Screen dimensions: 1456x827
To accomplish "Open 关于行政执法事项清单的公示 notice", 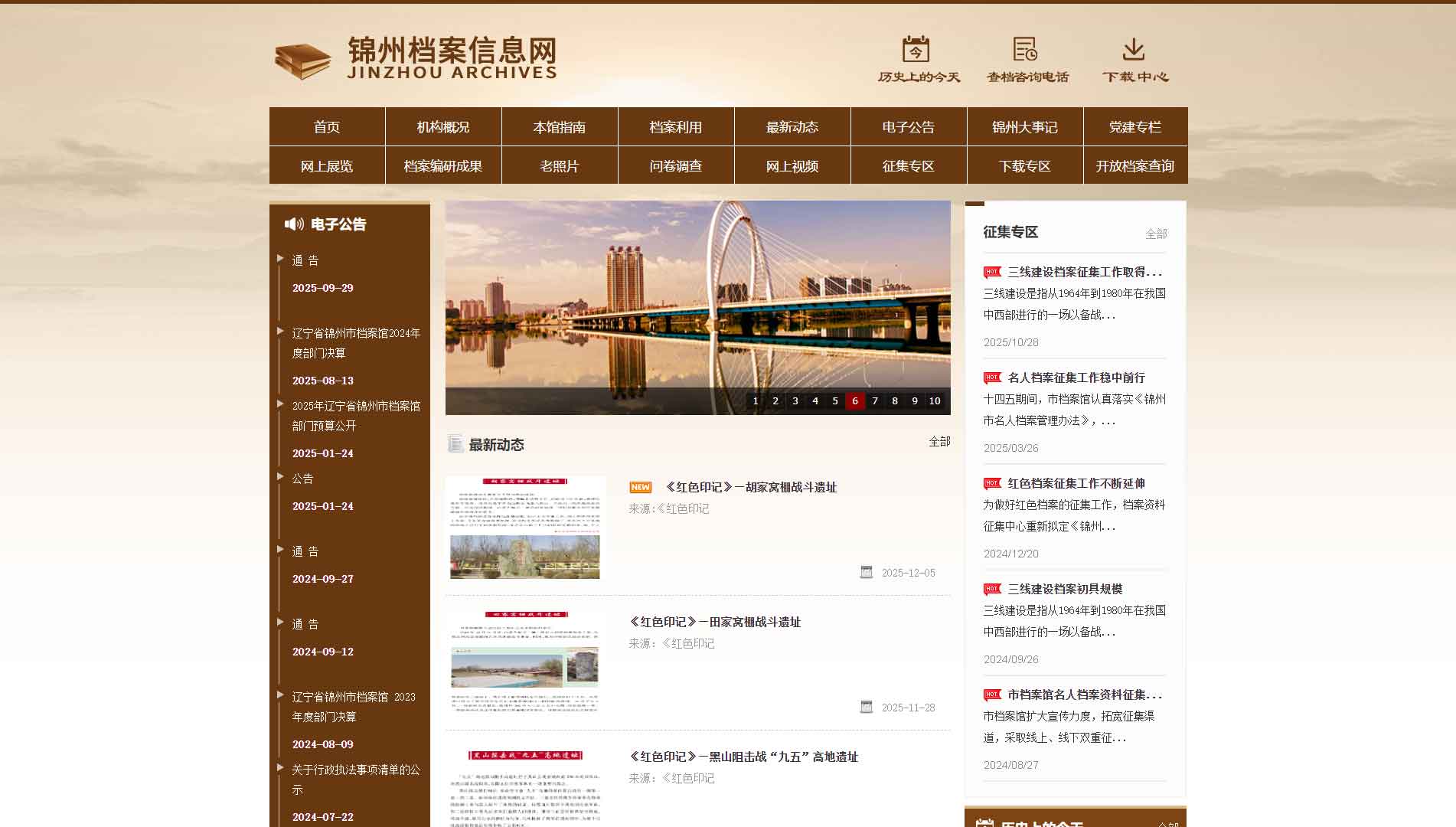I will coord(356,780).
